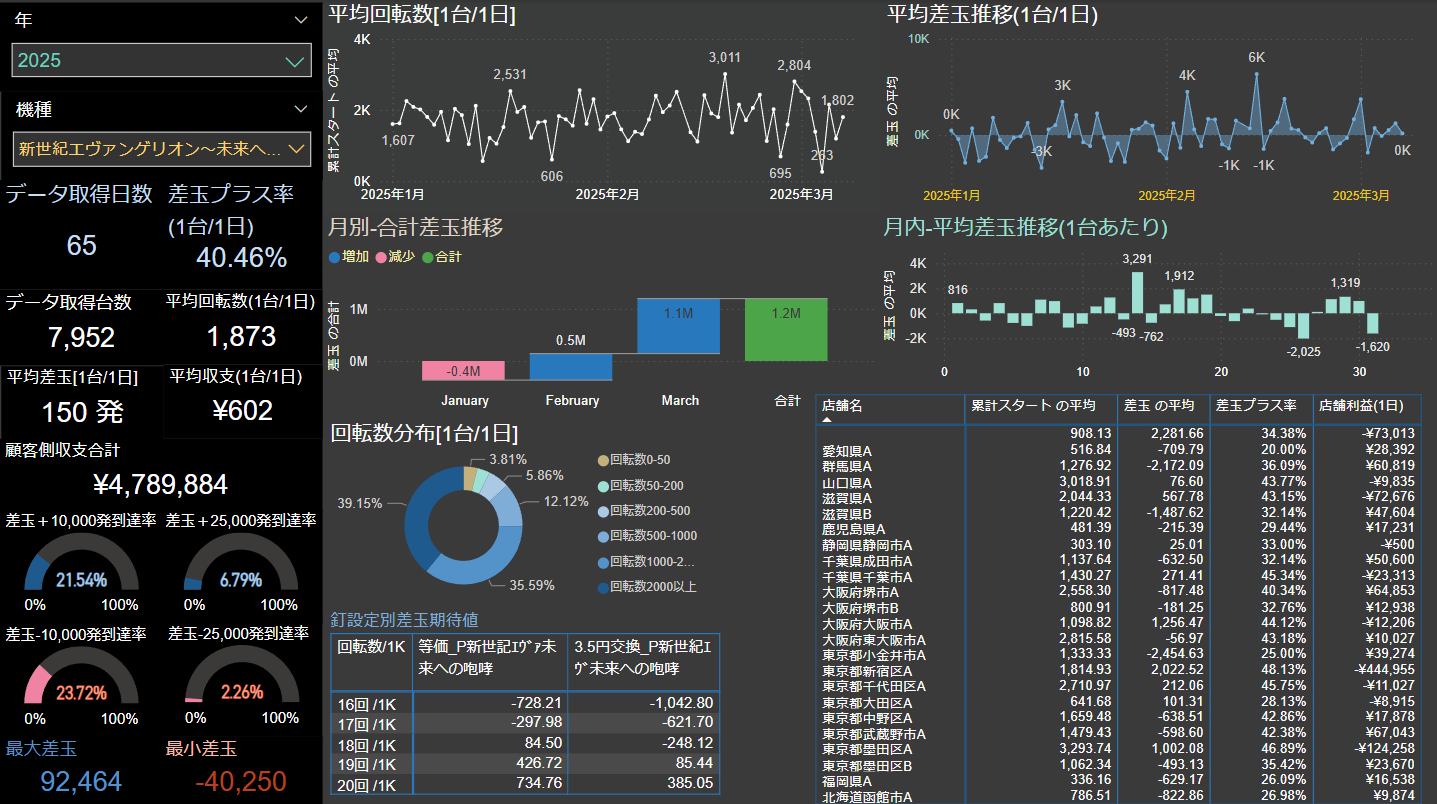Click the green 合計 legend marker
Viewport: 1437px width, 804px height.
click(427, 257)
